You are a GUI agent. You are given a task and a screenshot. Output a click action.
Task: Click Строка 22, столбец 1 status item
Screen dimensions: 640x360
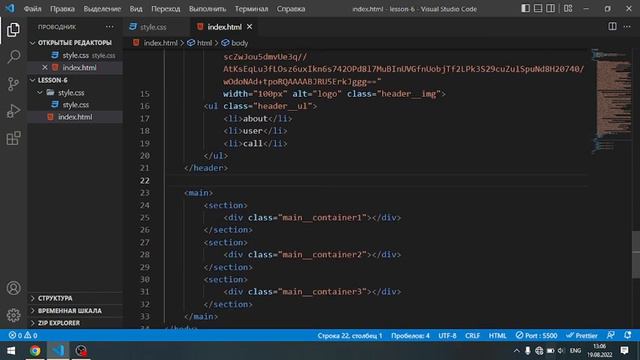350,336
